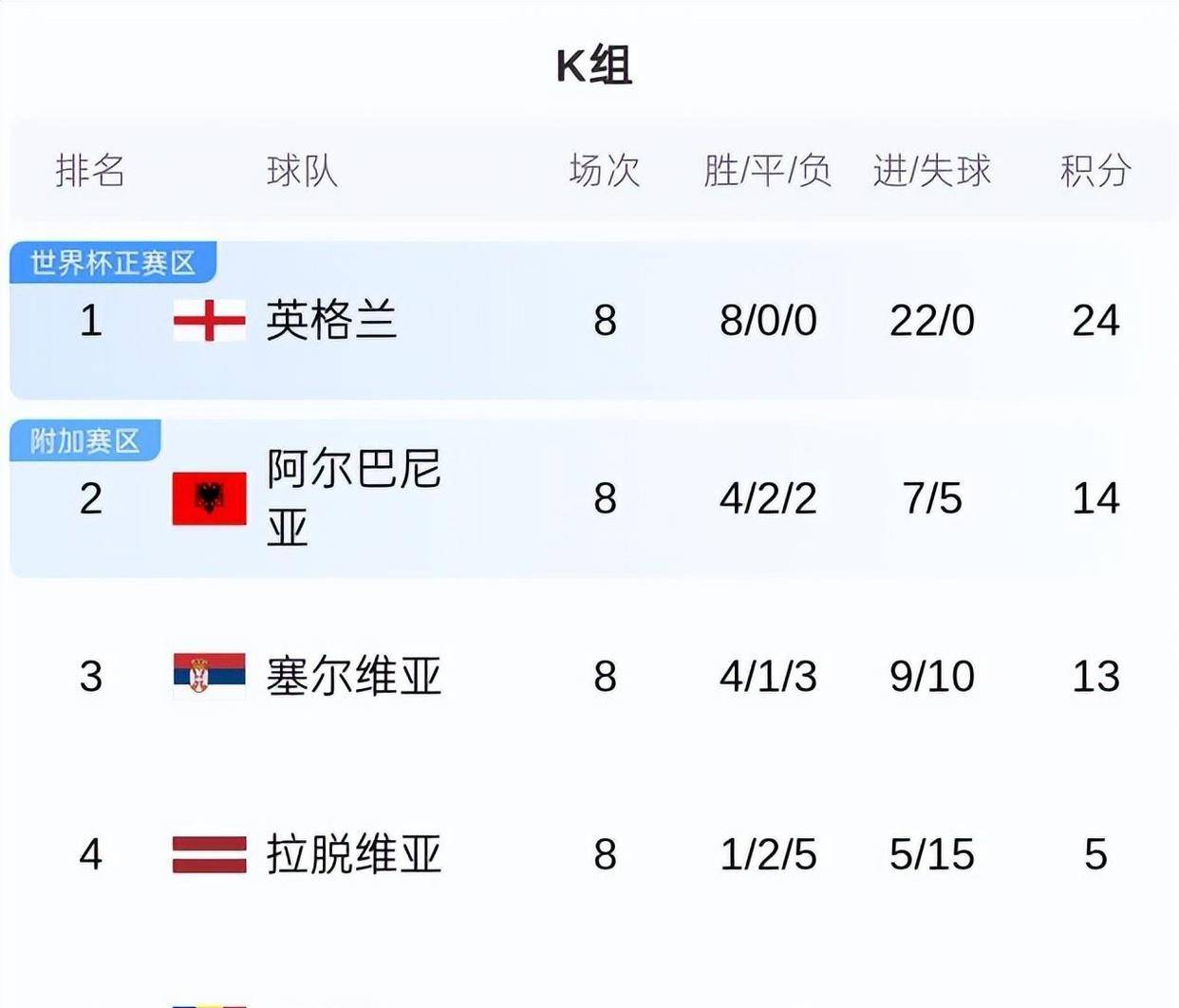Viewport: 1179px width, 1008px height.
Task: Click the Albanian double-headed eagle emblem
Action: (x=209, y=497)
